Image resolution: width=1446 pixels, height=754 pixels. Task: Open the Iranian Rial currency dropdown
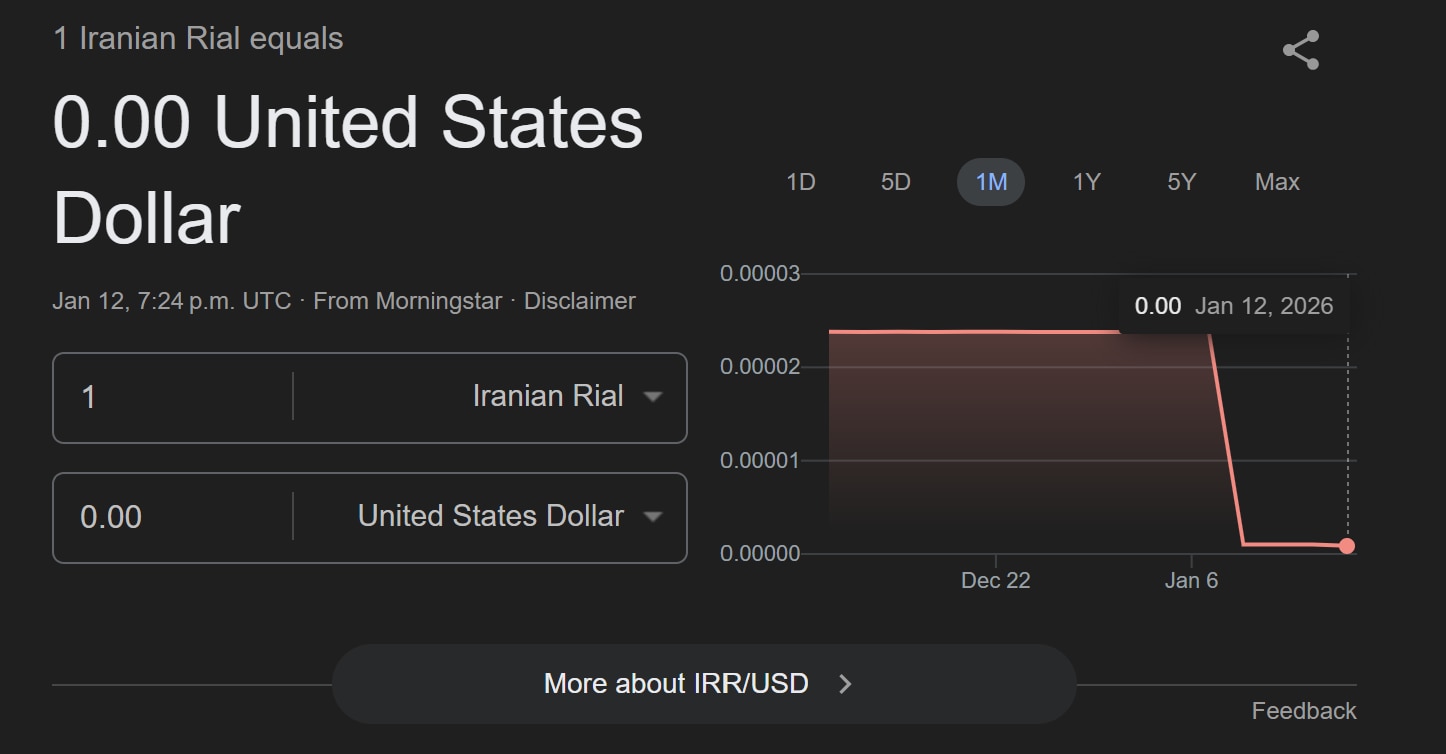click(566, 397)
